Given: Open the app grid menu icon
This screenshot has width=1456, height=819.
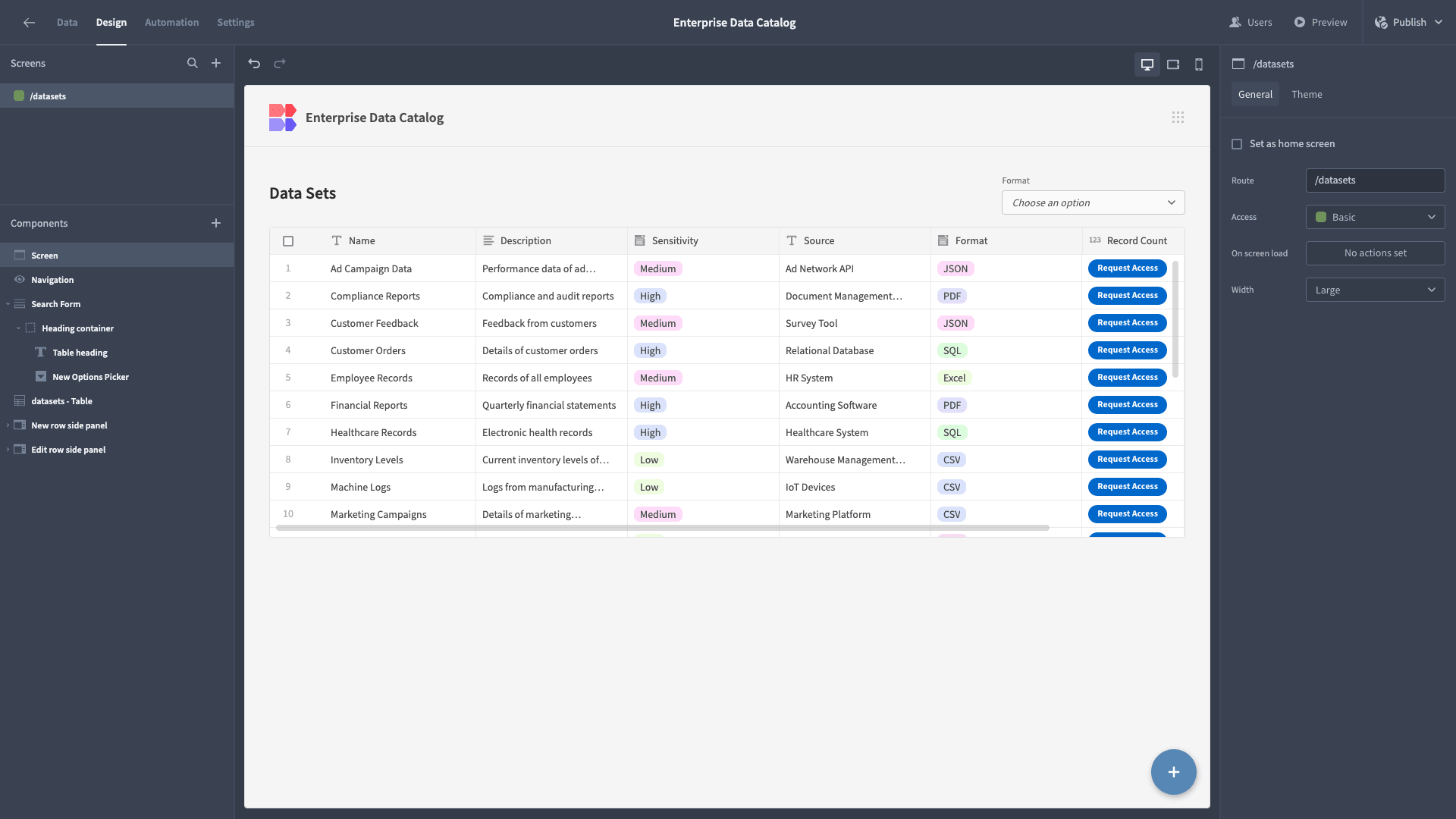Looking at the screenshot, I should (x=1178, y=118).
